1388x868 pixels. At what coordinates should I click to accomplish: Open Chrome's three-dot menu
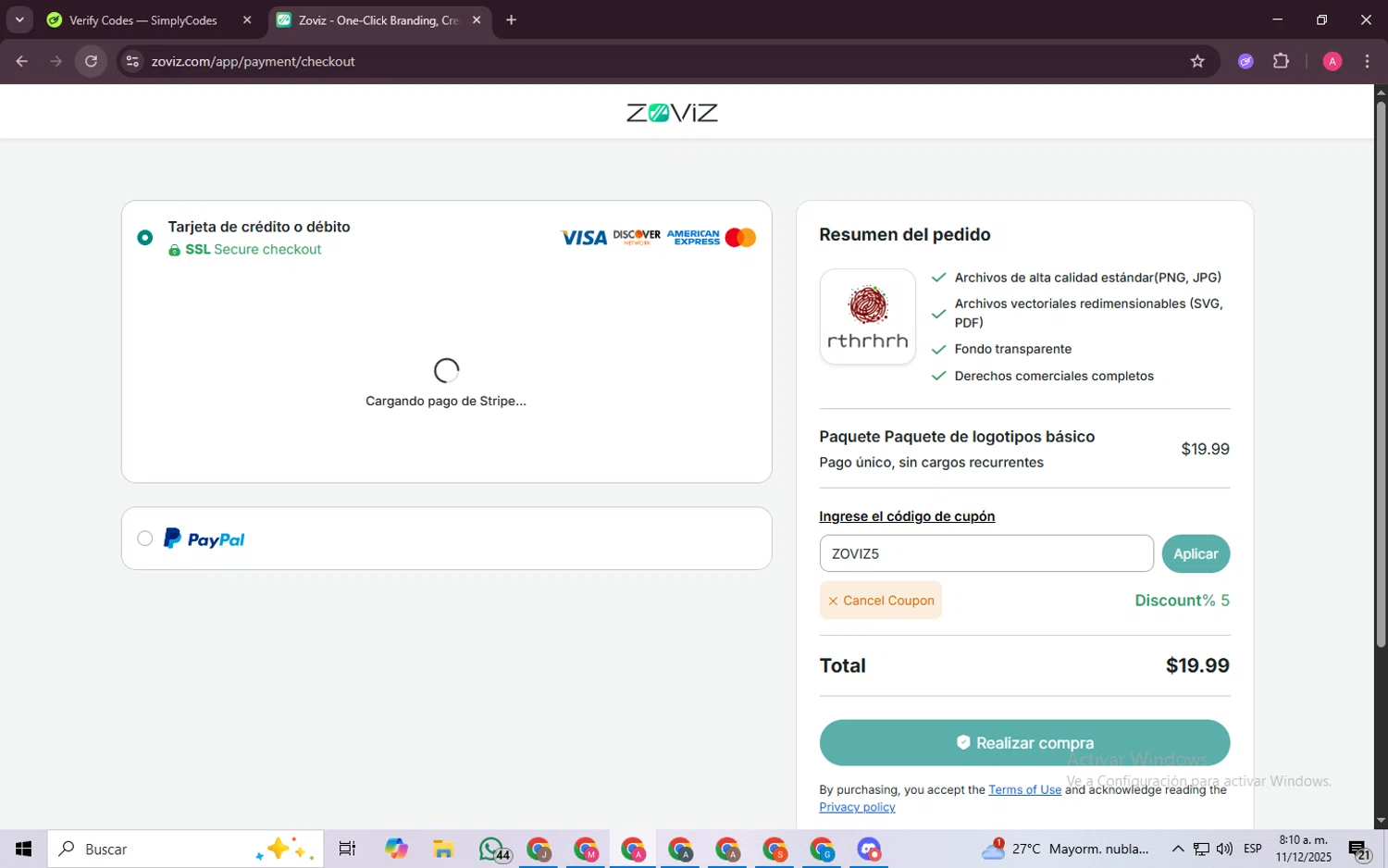(x=1367, y=61)
